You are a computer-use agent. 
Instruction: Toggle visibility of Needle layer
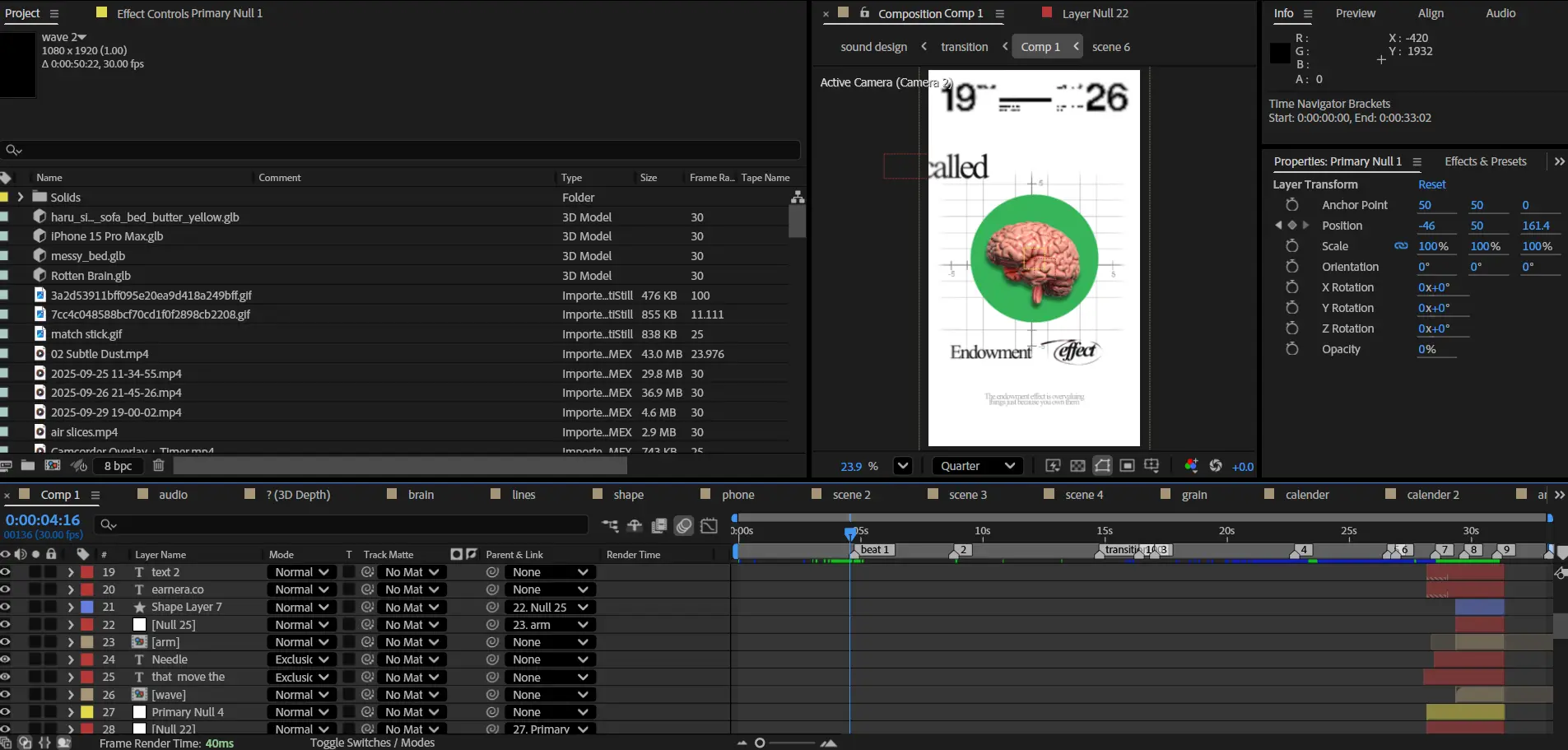click(x=6, y=659)
